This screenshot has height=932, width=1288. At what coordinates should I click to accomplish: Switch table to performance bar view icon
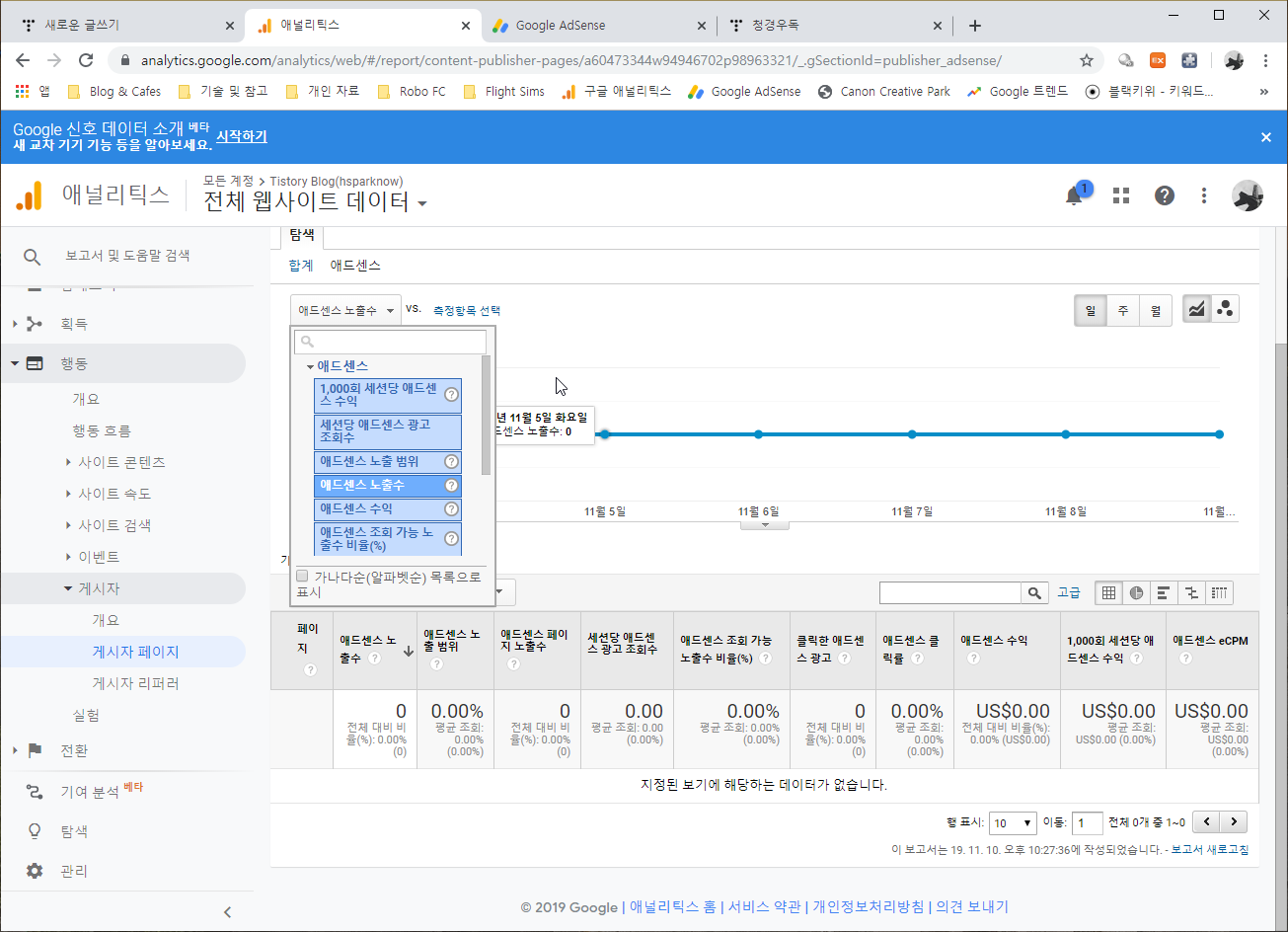pyautogui.click(x=1164, y=593)
